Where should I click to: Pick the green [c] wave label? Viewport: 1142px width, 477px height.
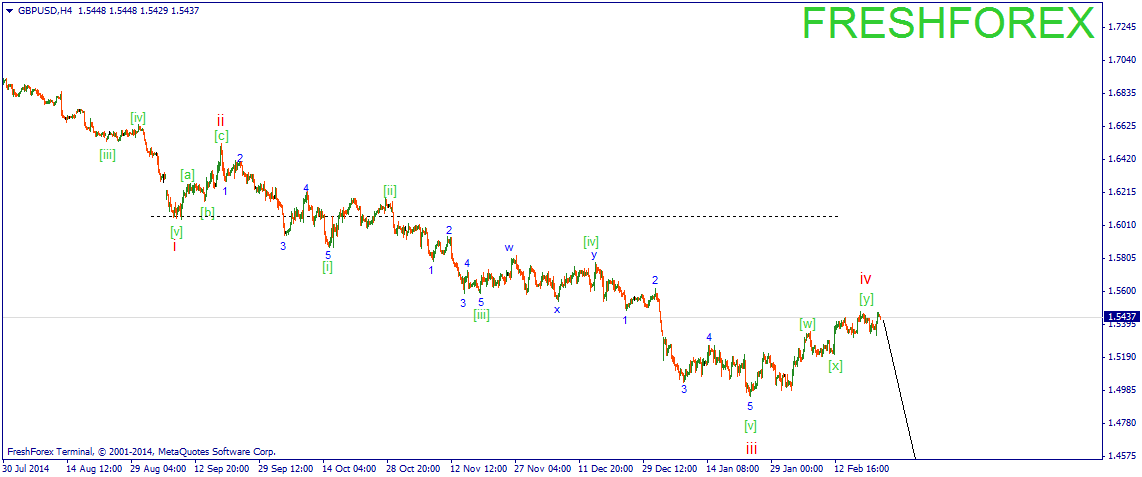point(221,136)
